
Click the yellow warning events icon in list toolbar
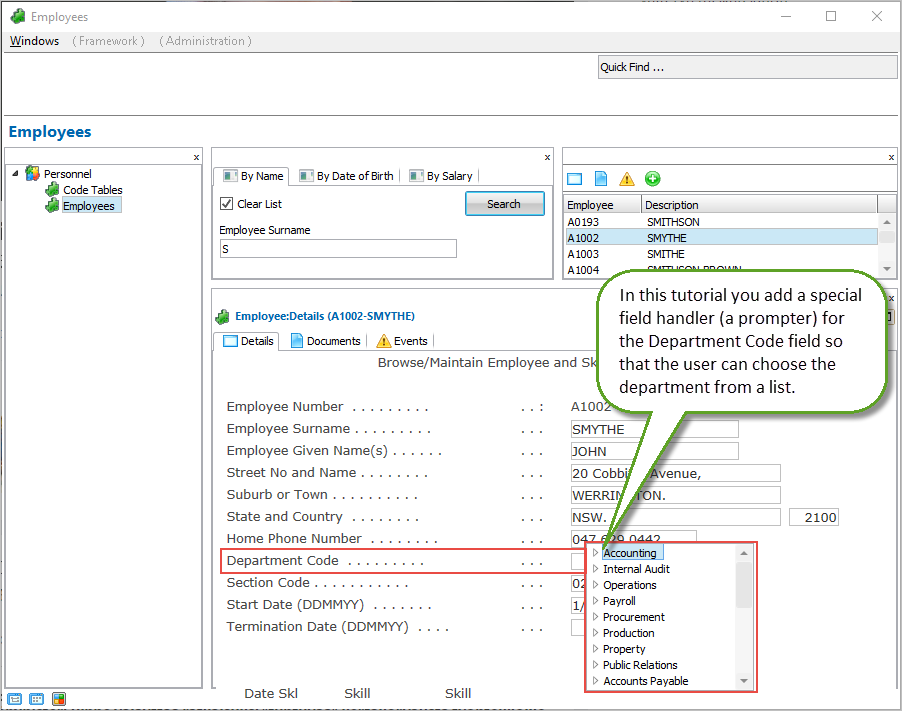[x=626, y=179]
